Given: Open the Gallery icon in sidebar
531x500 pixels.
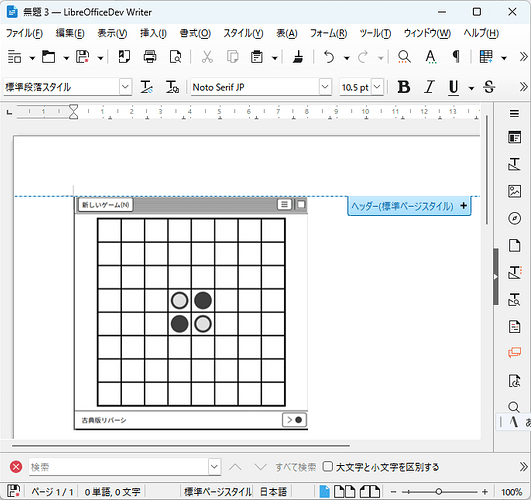Looking at the screenshot, I should pos(514,191).
